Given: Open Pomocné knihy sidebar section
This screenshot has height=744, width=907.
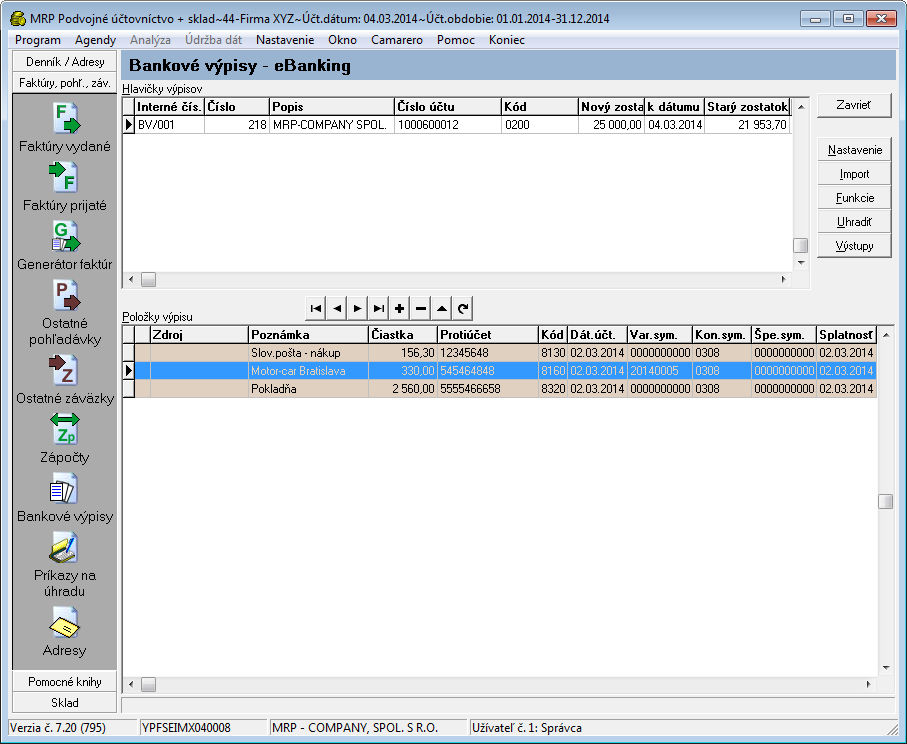Looking at the screenshot, I should [x=65, y=682].
